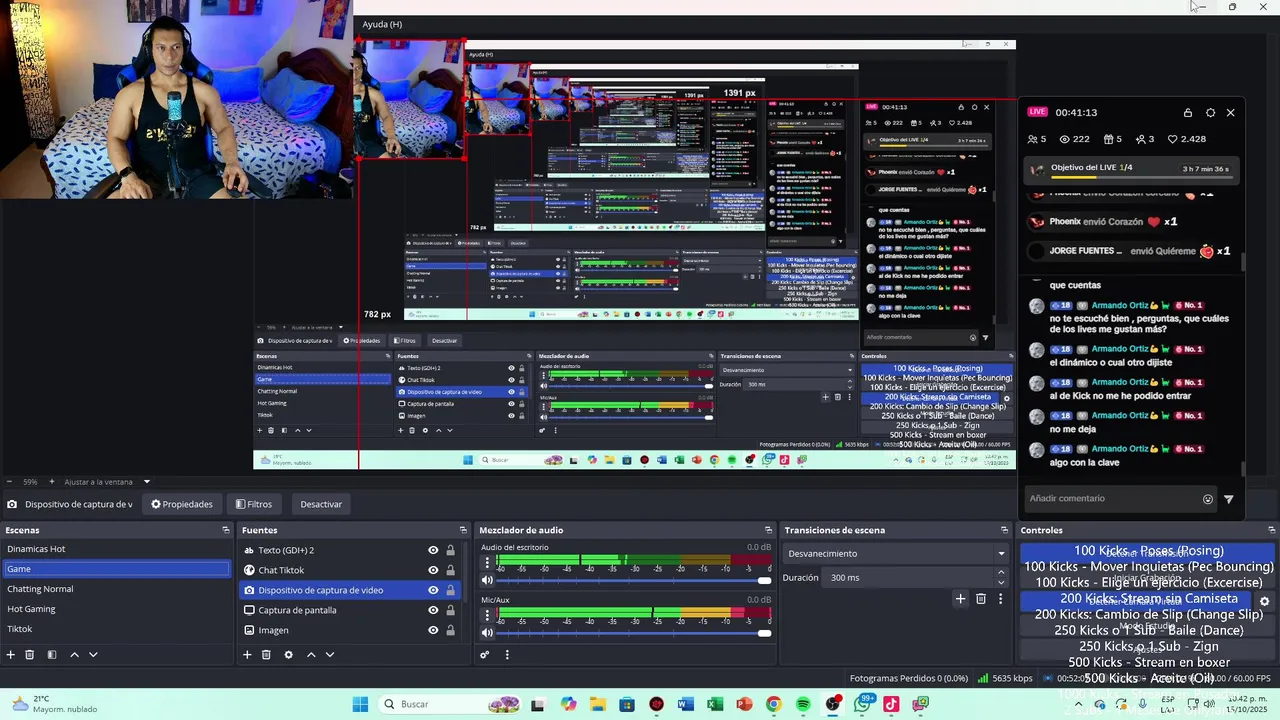
Task: Toggle lock on Chat Tiktok source
Action: tap(450, 570)
